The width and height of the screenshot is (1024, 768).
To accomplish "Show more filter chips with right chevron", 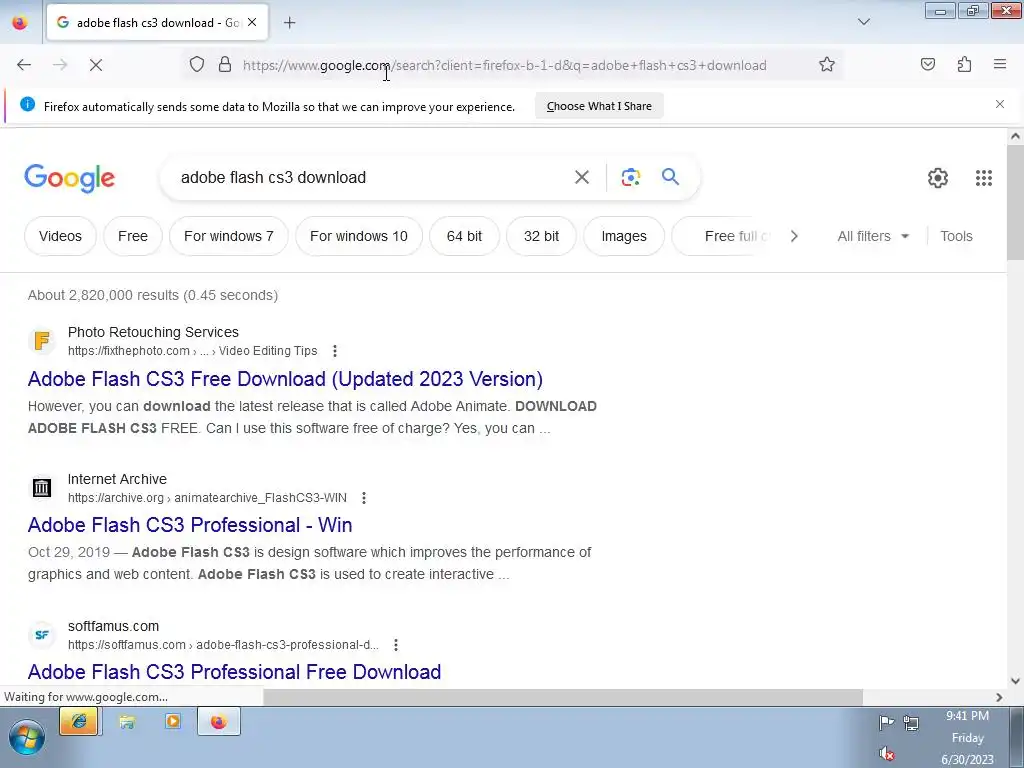I will [794, 236].
